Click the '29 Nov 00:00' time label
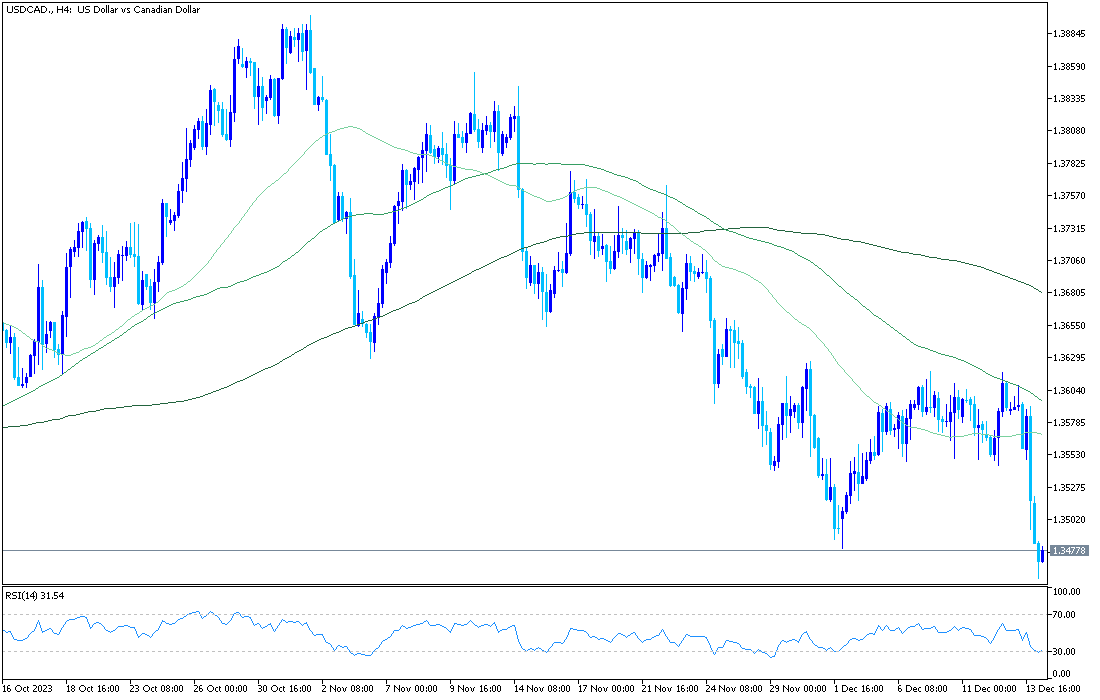Image resolution: width=1100 pixels, height=700 pixels. click(798, 689)
